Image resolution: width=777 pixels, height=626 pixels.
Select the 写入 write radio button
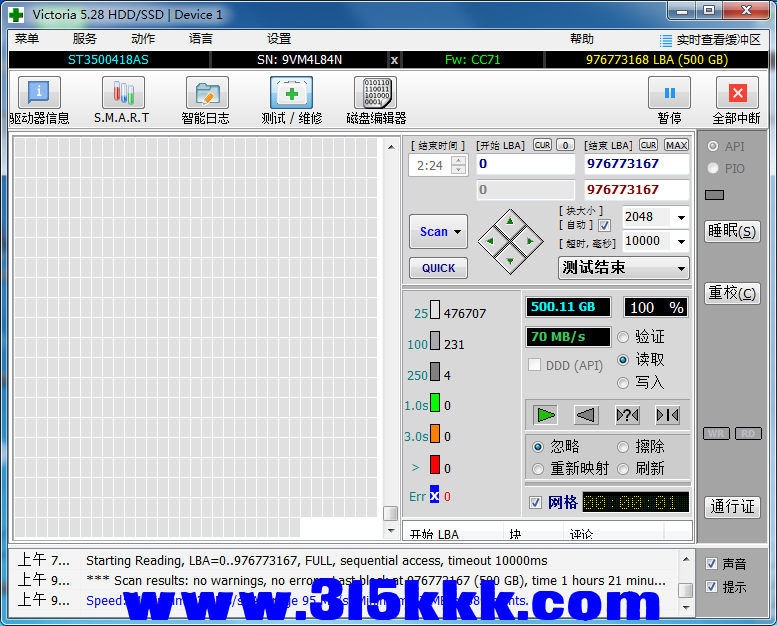[623, 383]
